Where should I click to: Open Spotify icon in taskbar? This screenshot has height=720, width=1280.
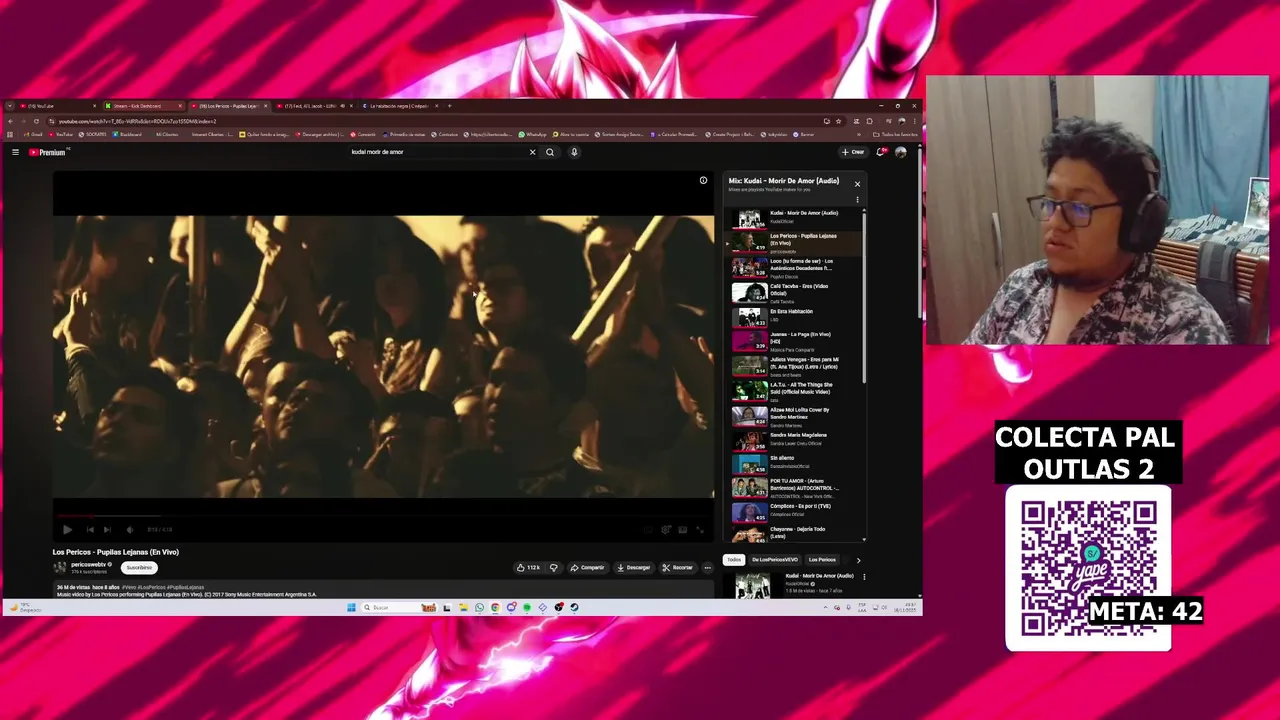527,607
